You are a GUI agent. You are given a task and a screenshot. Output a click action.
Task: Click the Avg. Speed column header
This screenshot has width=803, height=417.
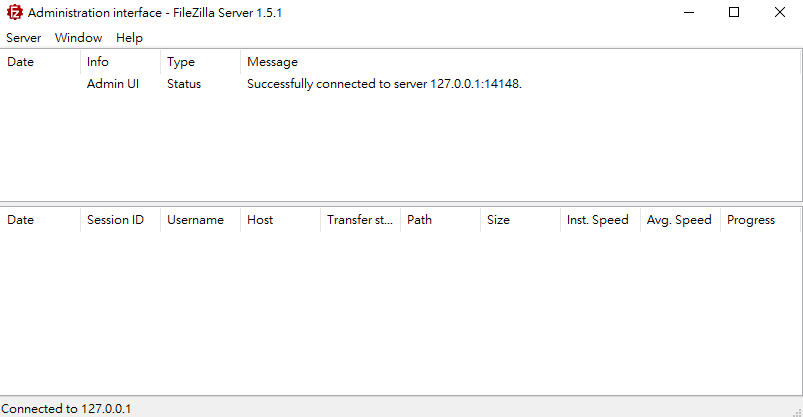coord(679,220)
